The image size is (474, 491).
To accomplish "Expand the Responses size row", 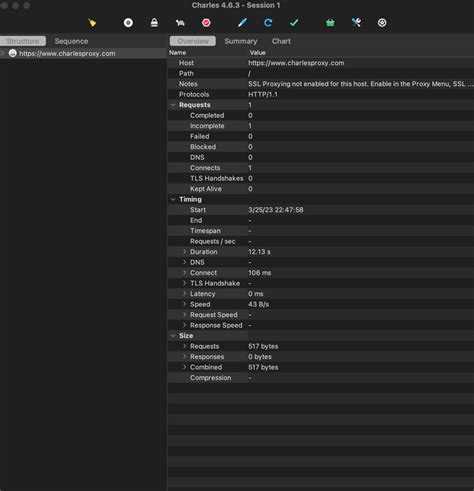I will click(x=184, y=357).
